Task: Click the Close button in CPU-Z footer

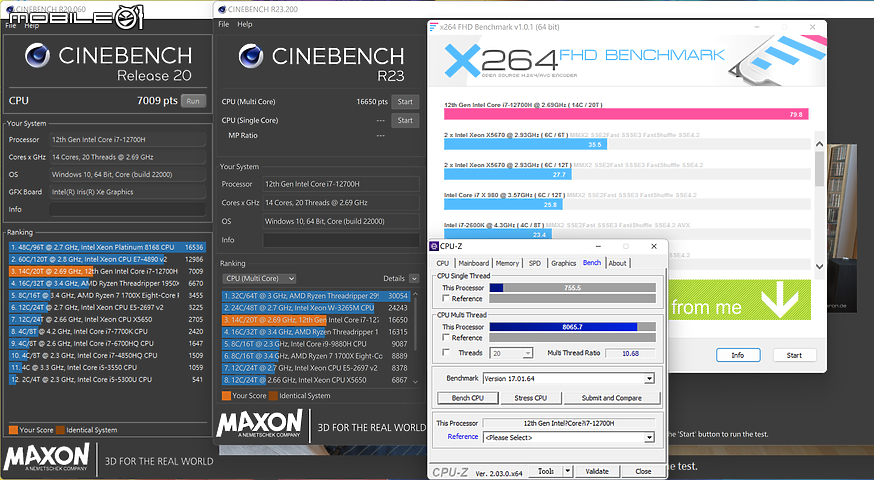Action: pyautogui.click(x=643, y=472)
